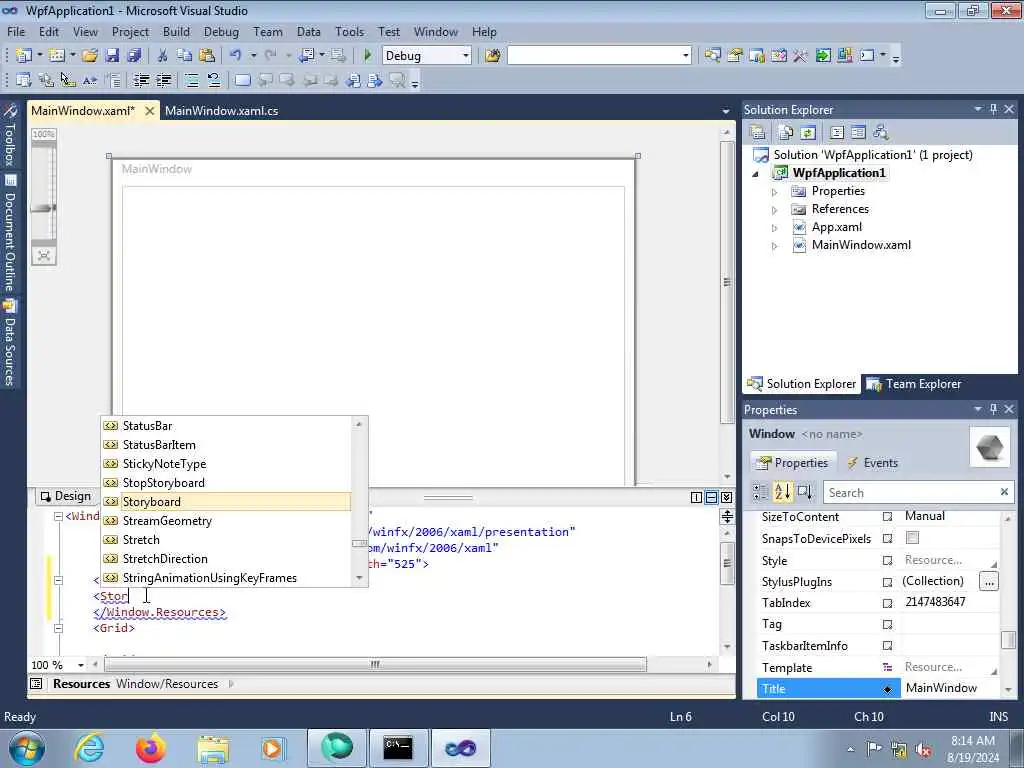Open the Debug menu

pyautogui.click(x=221, y=31)
